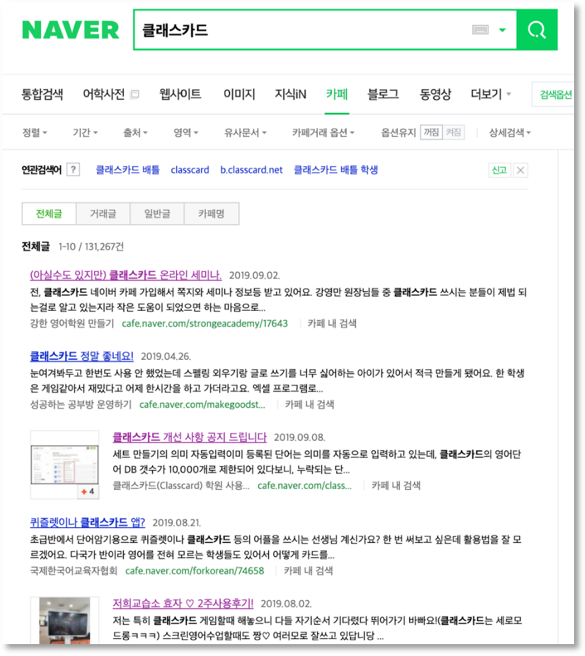Click related search 클래스카드 배틀 학생

pos(336,170)
